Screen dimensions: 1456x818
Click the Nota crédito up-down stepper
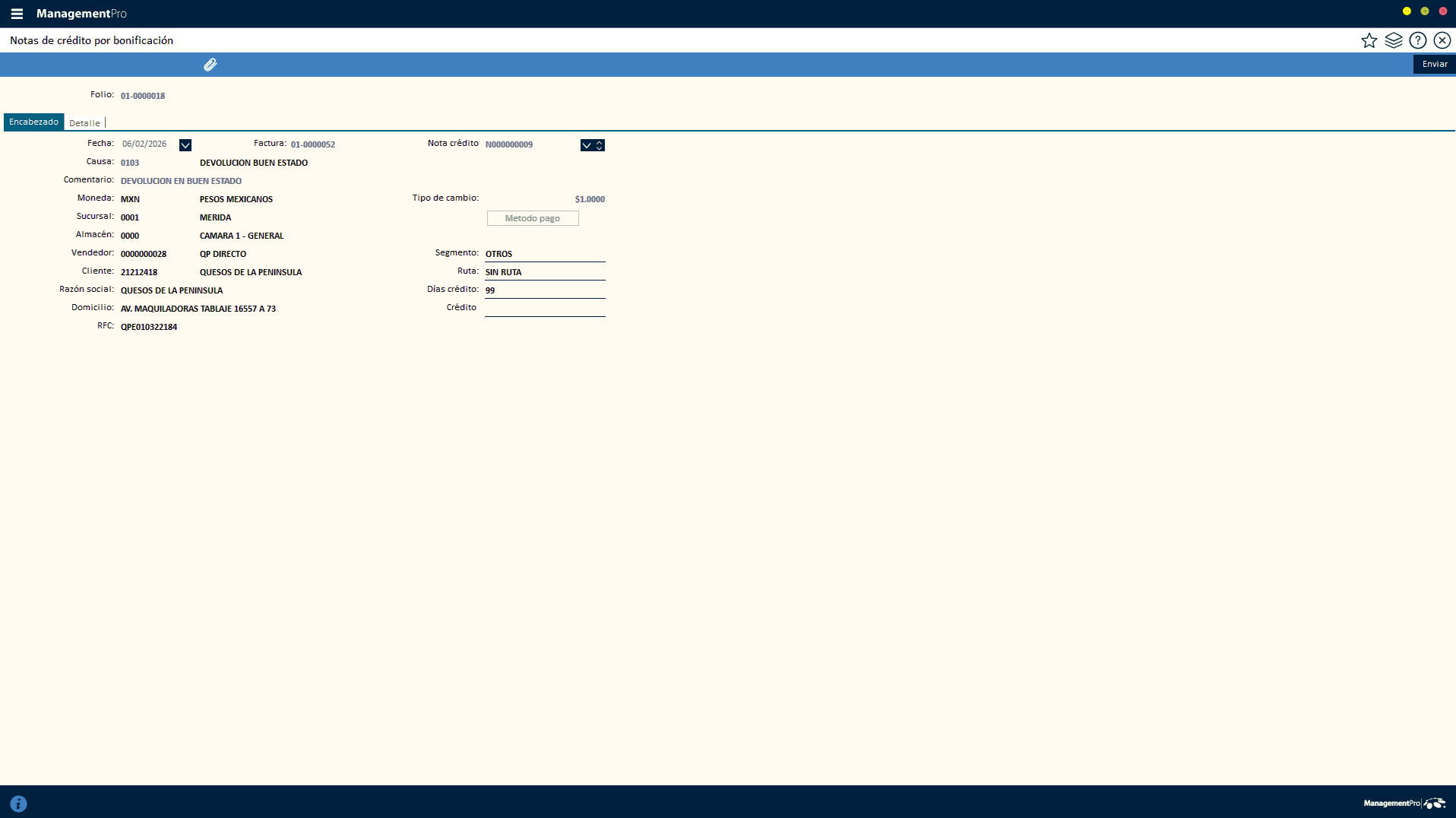[600, 145]
